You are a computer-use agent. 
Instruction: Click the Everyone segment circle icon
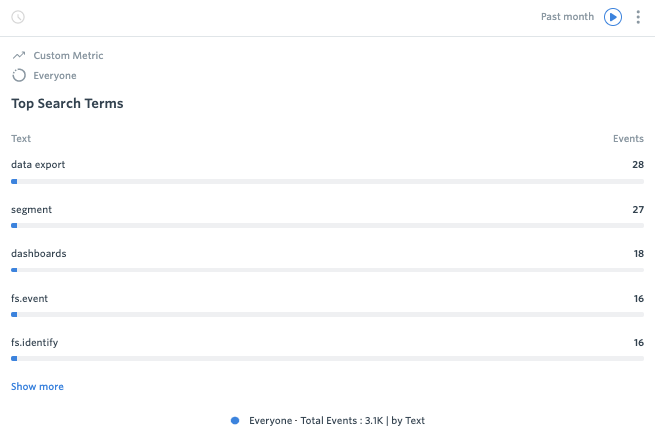pos(19,76)
